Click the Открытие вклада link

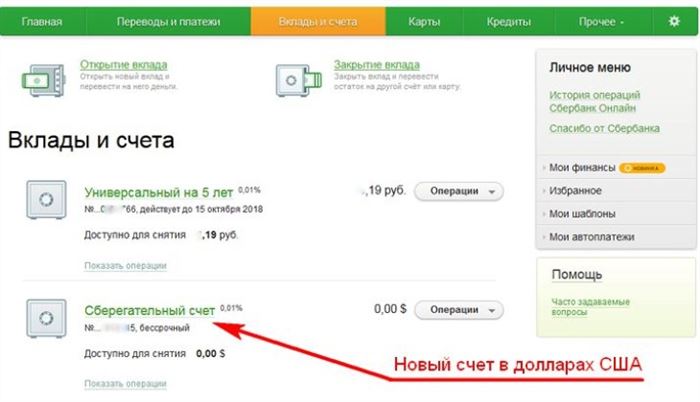coord(124,64)
